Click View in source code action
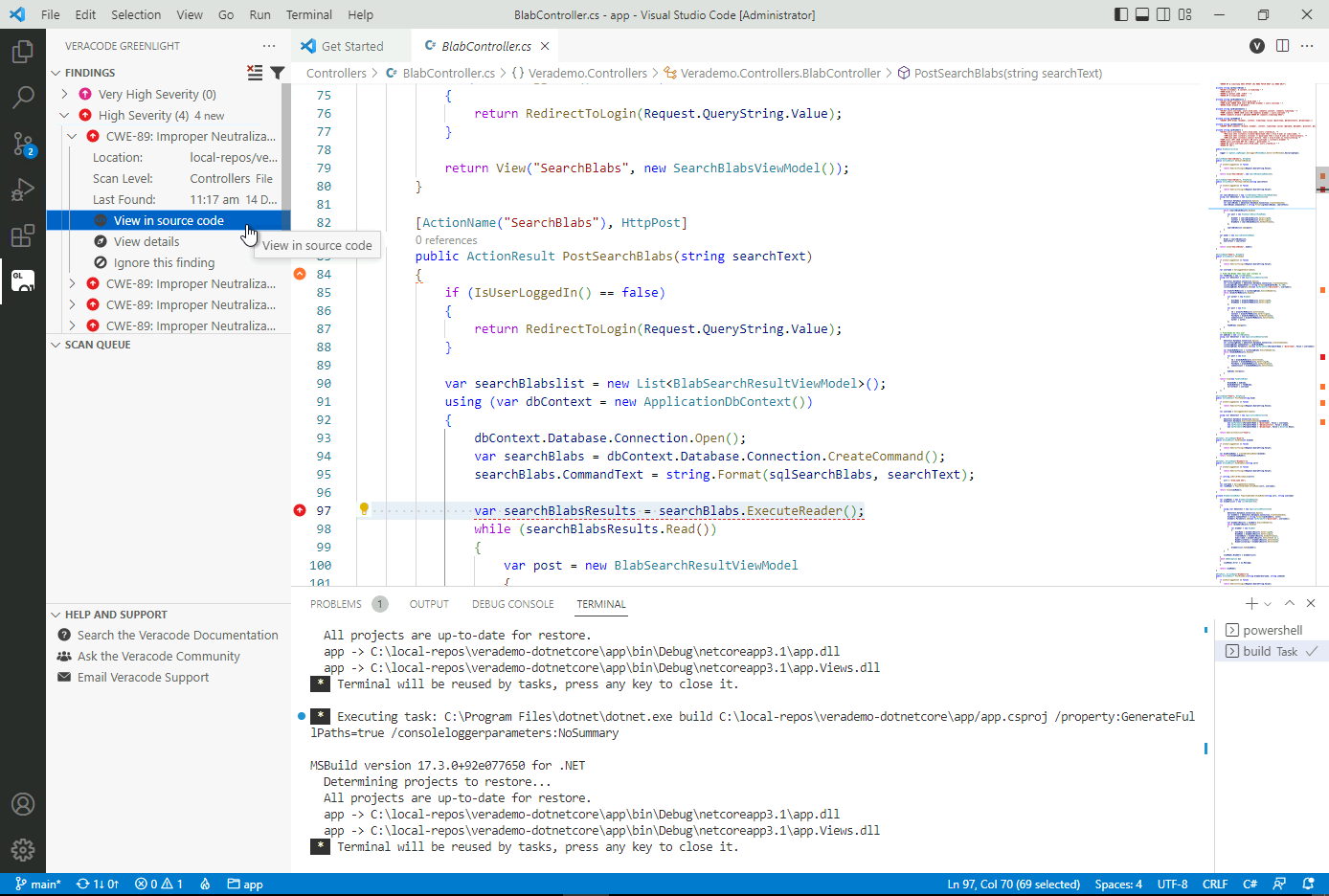Screen dimensions: 1329x896 tap(169, 220)
